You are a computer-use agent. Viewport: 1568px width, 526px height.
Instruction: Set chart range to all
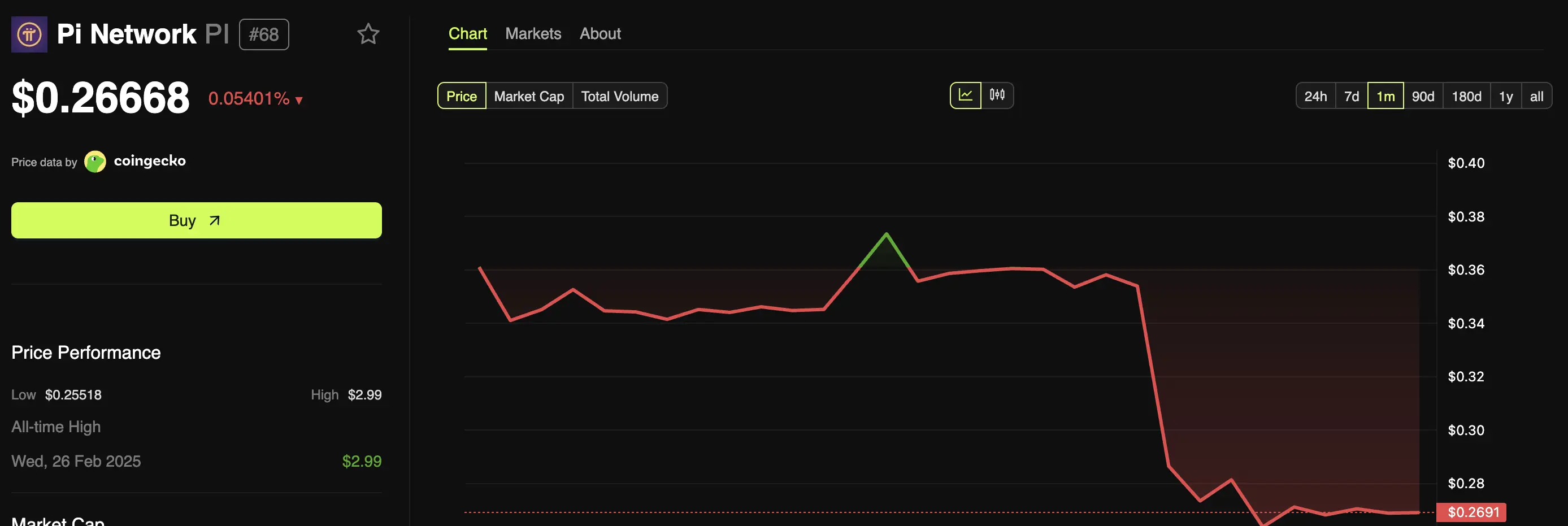click(x=1536, y=95)
